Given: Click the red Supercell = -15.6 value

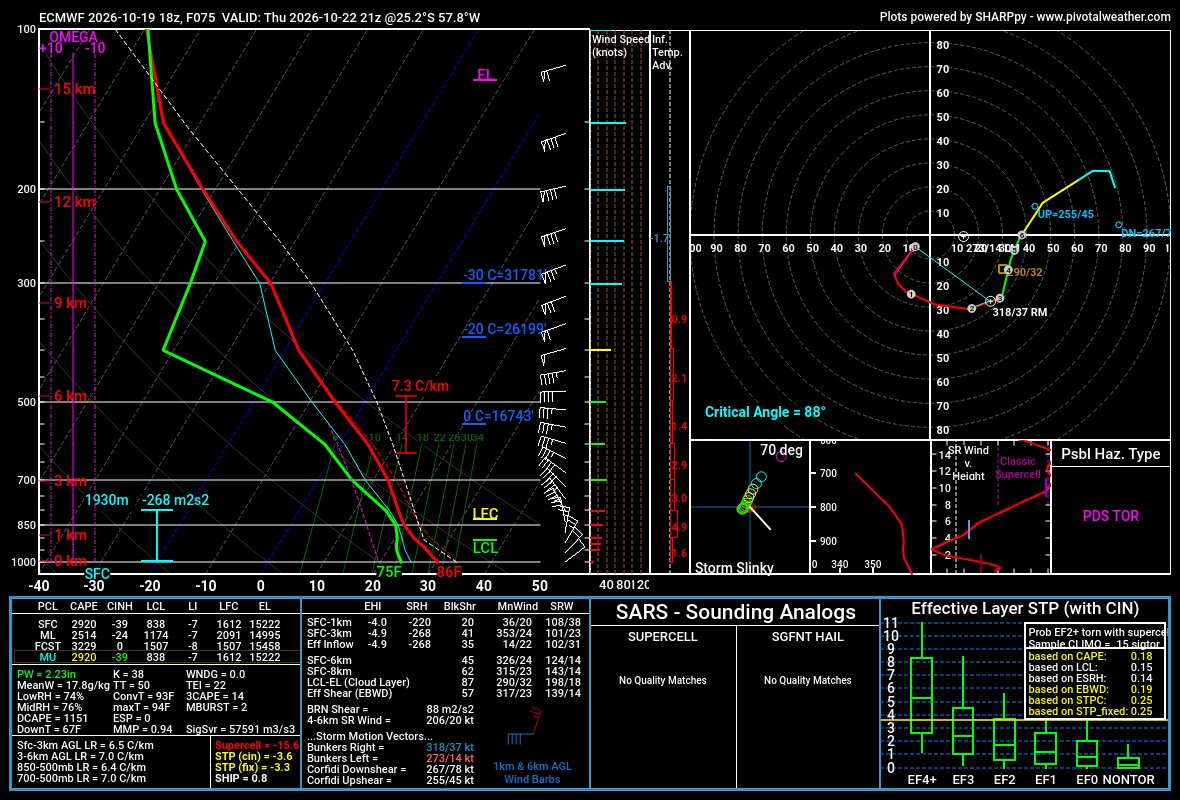Looking at the screenshot, I should (x=257, y=745).
